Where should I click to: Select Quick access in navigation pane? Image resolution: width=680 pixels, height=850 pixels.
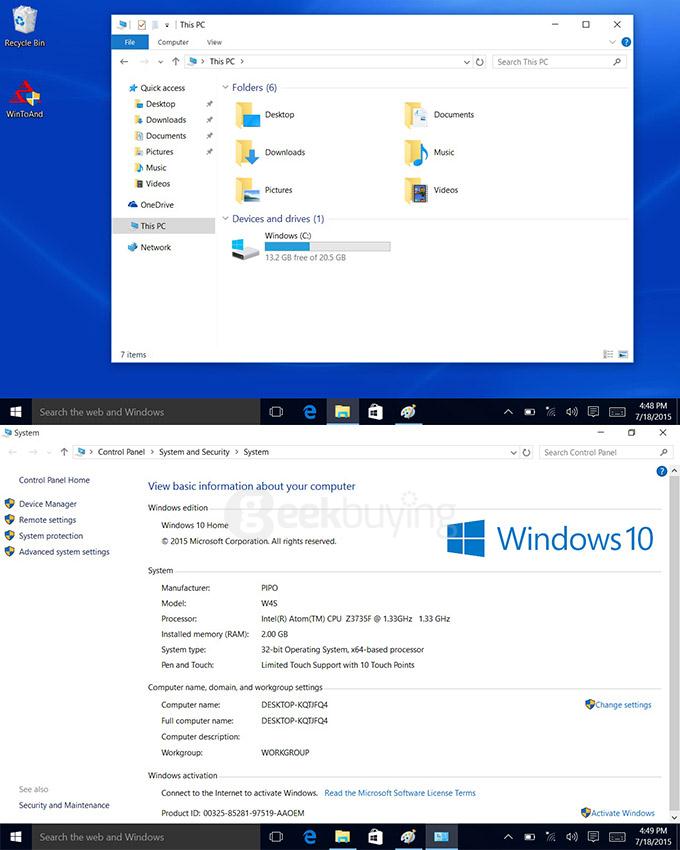coord(157,88)
